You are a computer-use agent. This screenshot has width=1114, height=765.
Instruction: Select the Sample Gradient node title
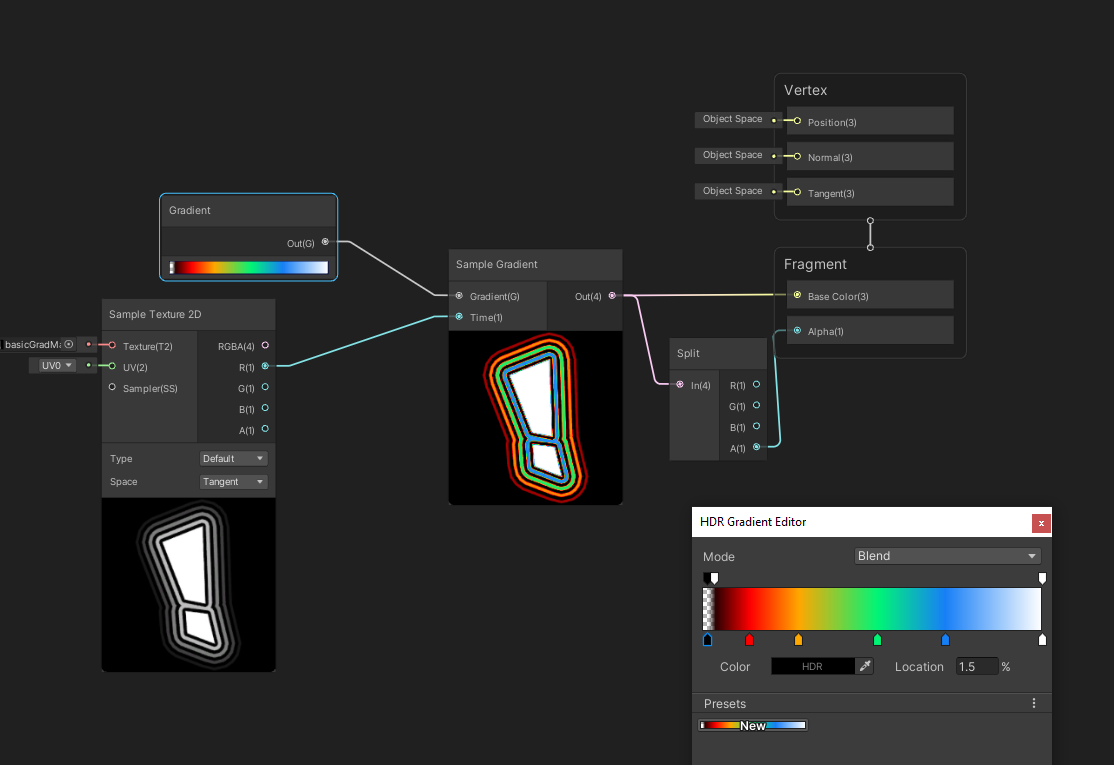pyautogui.click(x=497, y=265)
